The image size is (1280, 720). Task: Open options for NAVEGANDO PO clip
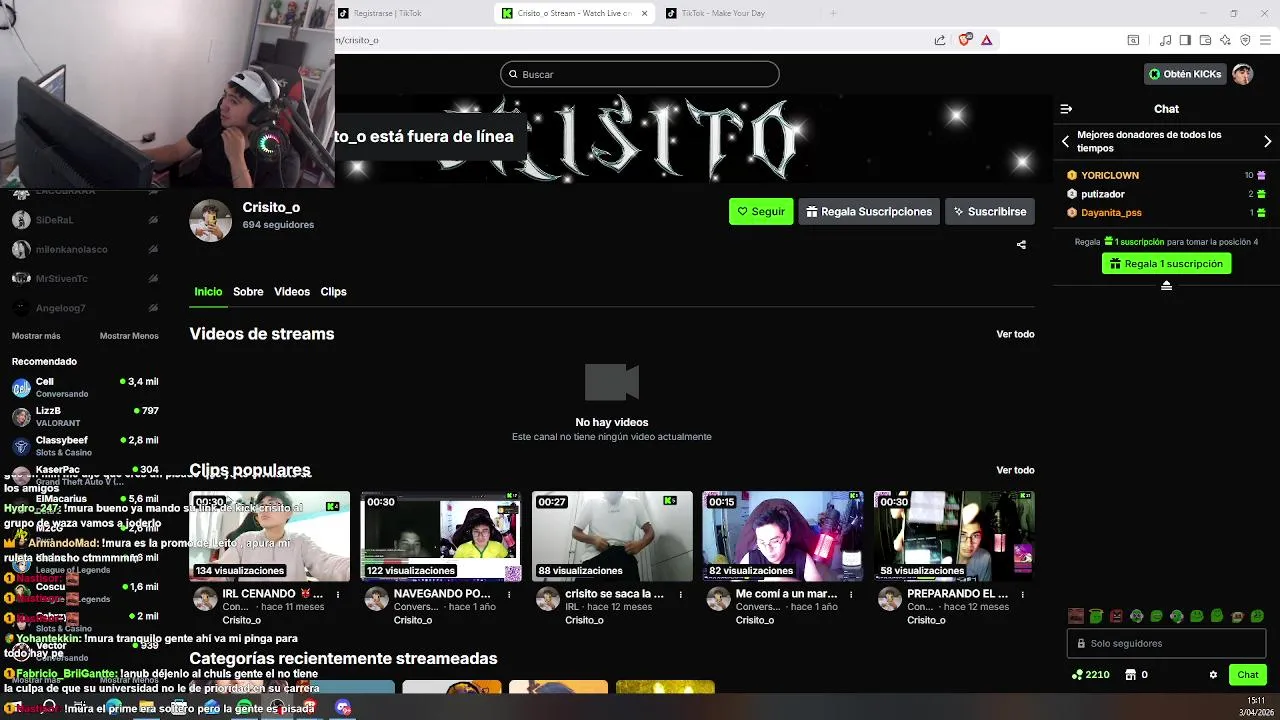pos(508,594)
